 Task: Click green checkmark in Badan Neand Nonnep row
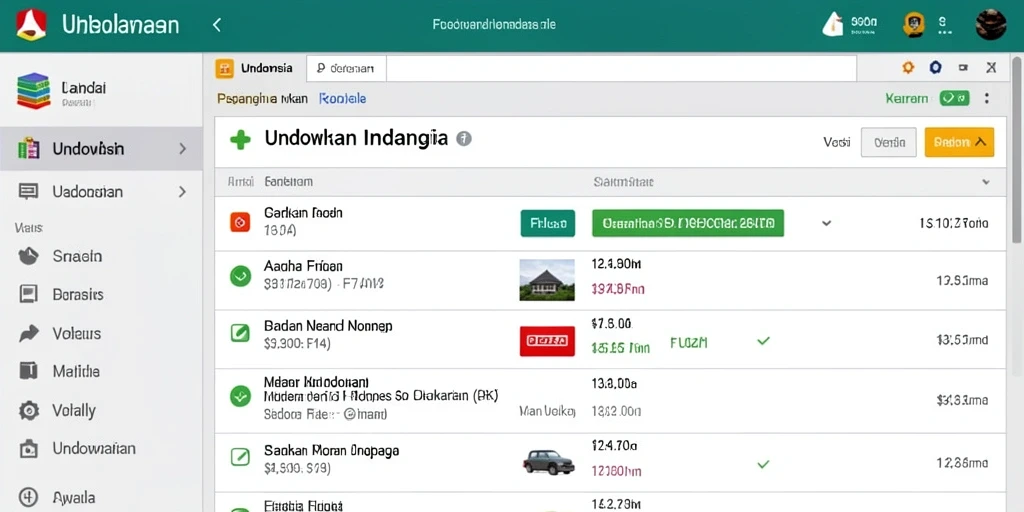(x=763, y=340)
